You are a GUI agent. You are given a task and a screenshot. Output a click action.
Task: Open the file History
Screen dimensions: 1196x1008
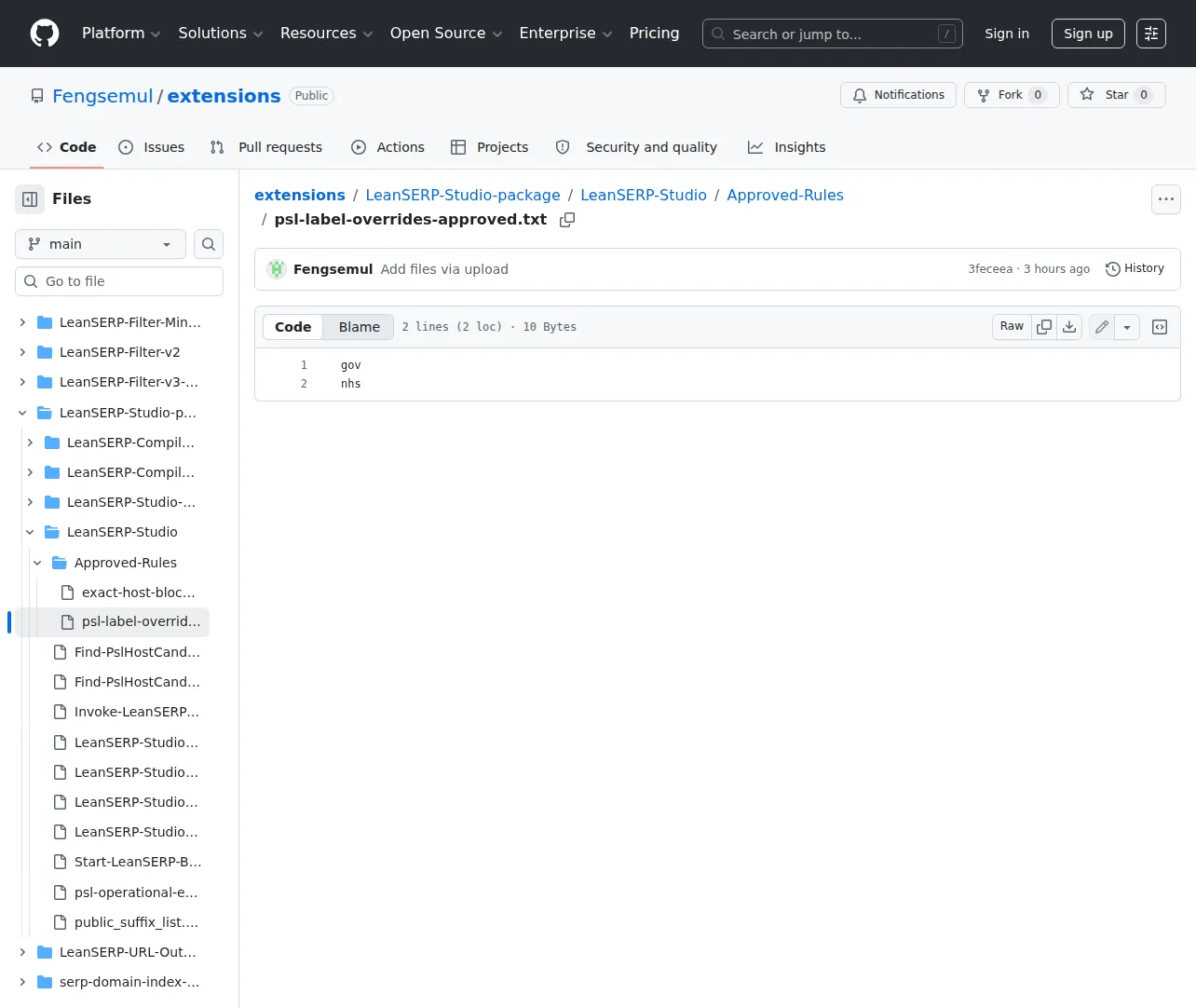pos(1135,269)
